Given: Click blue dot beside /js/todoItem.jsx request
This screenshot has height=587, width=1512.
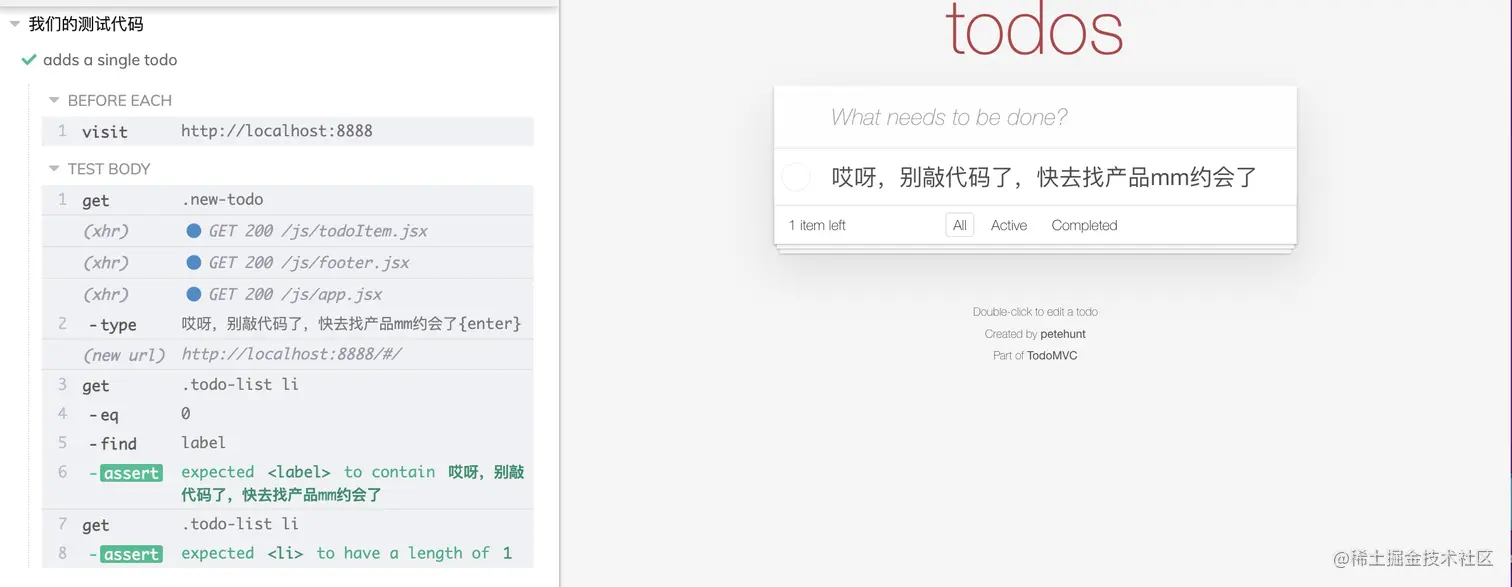Looking at the screenshot, I should point(194,231).
